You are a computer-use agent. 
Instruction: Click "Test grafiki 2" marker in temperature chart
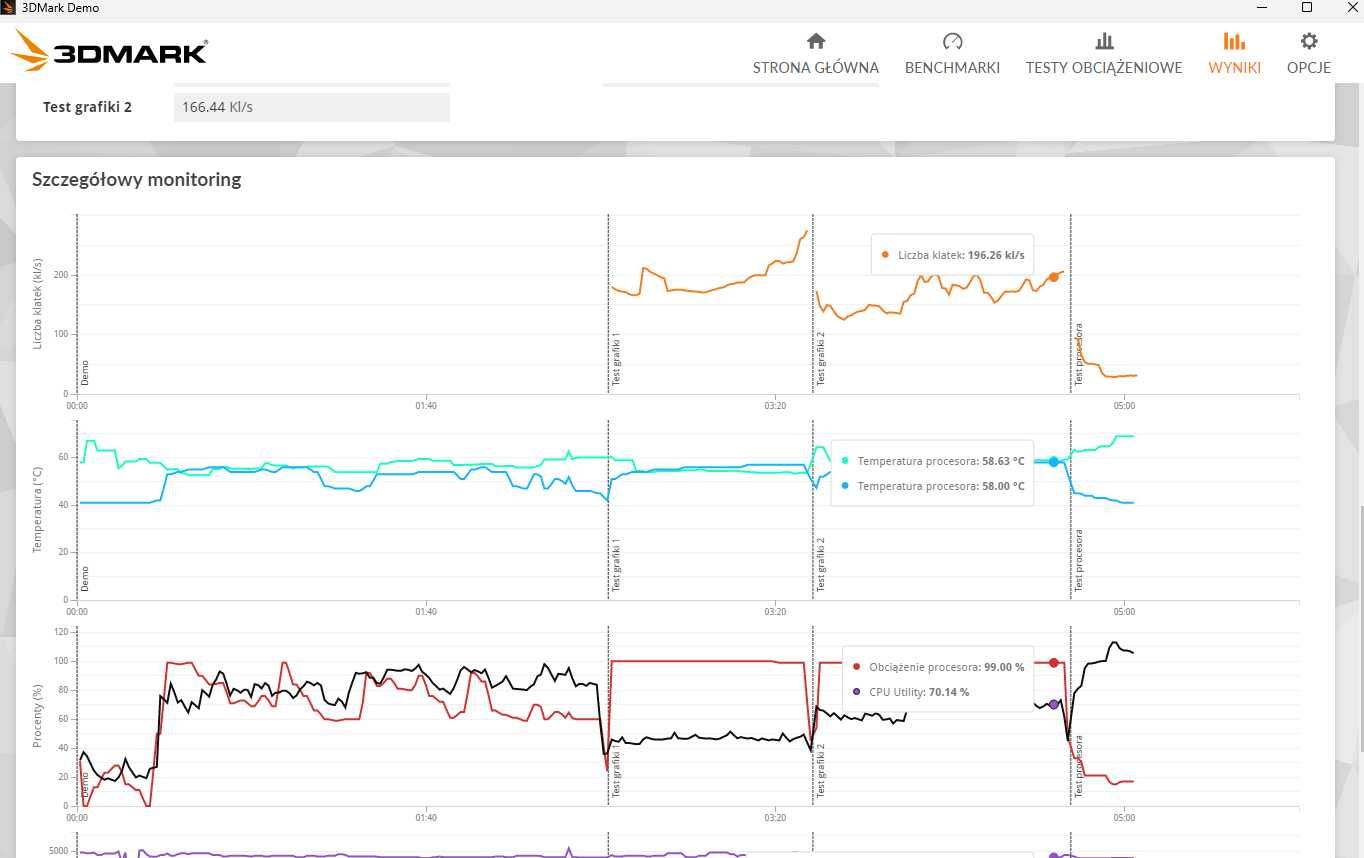click(x=820, y=565)
